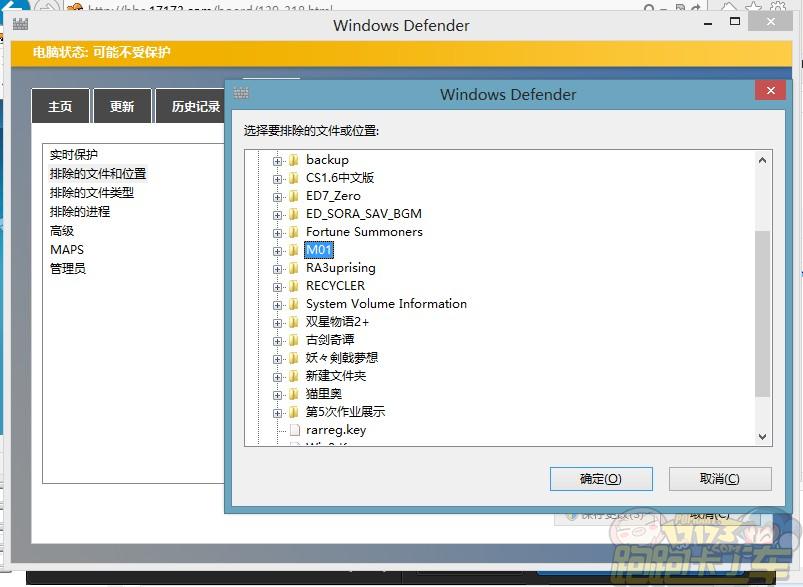
Task: Click the M01 folder icon
Action: click(x=294, y=250)
